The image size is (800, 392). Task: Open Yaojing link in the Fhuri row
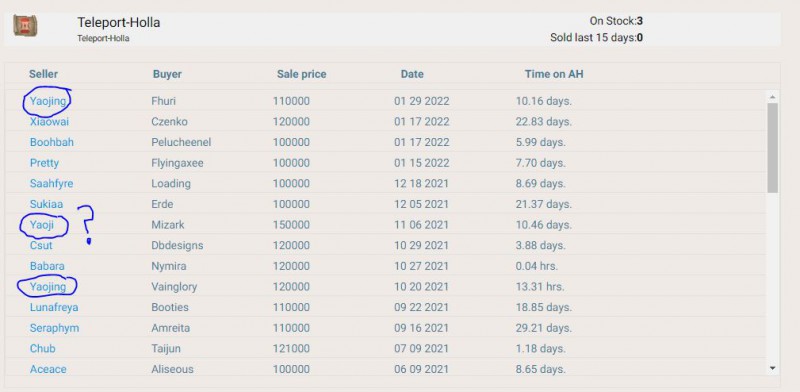48,101
